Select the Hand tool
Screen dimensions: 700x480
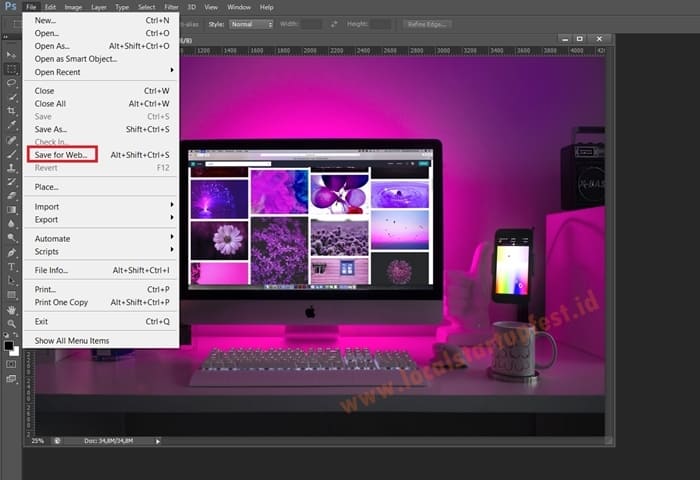[x=11, y=310]
